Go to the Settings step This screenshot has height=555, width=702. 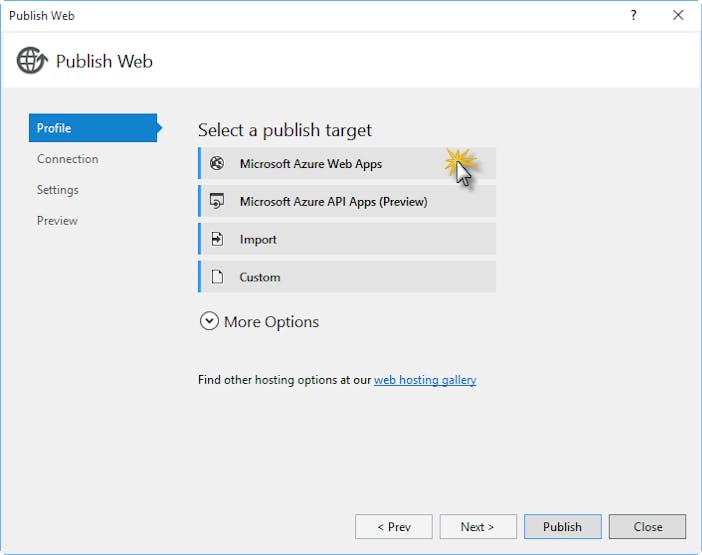pos(58,190)
